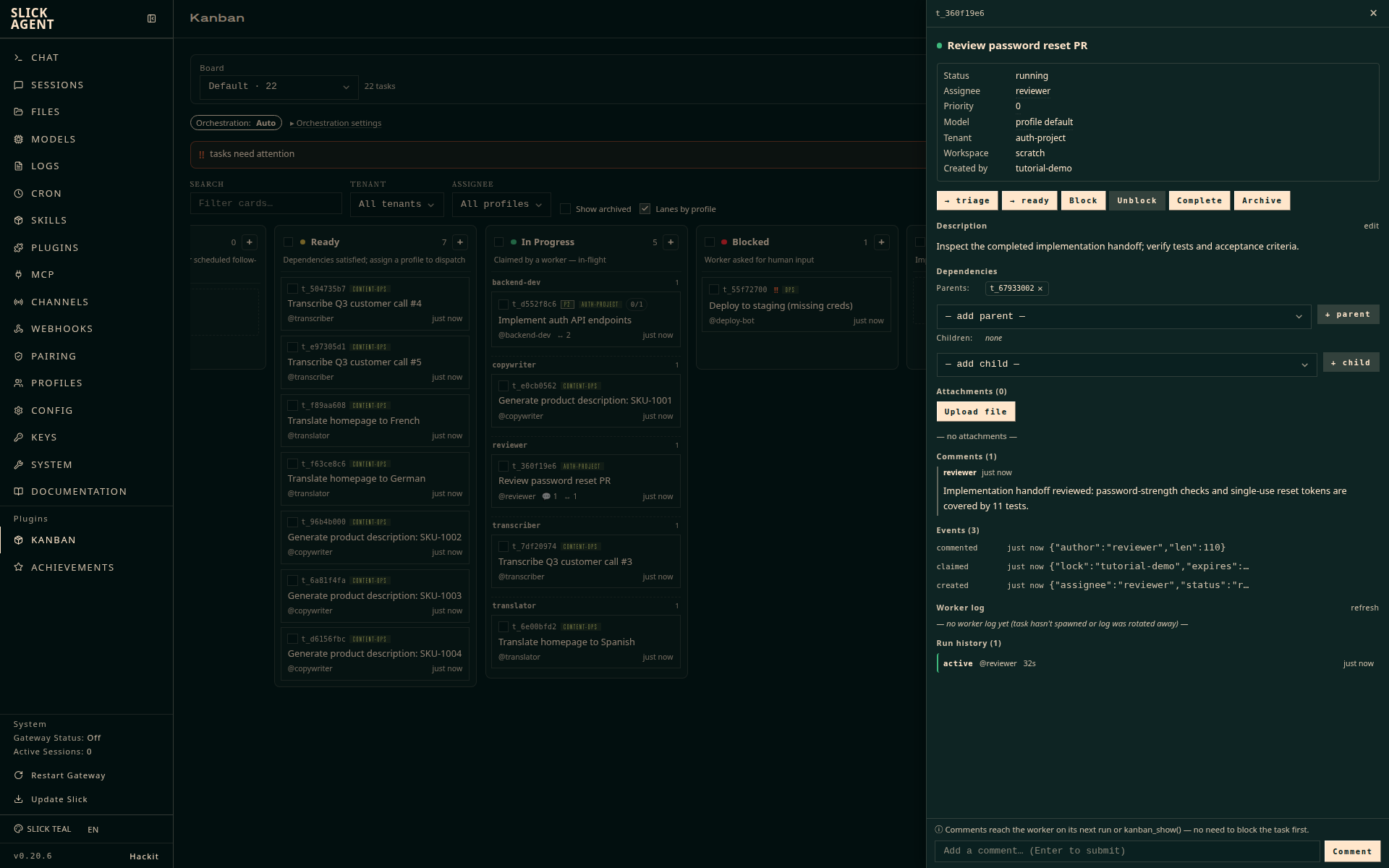
Task: Open add parent dropdown
Action: pyautogui.click(x=1123, y=317)
